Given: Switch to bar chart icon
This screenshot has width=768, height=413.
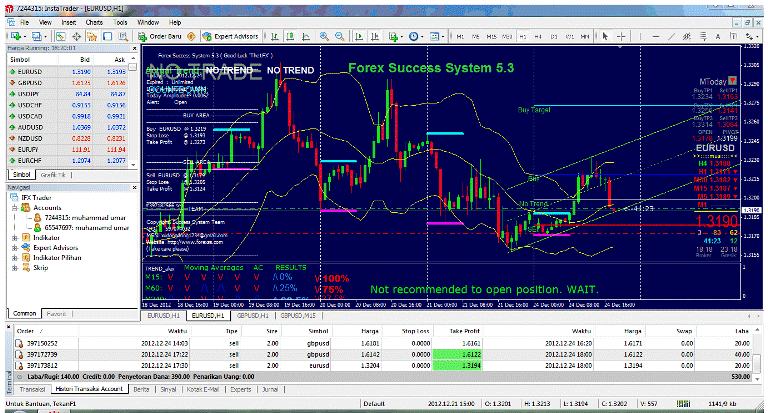Looking at the screenshot, I should [275, 36].
